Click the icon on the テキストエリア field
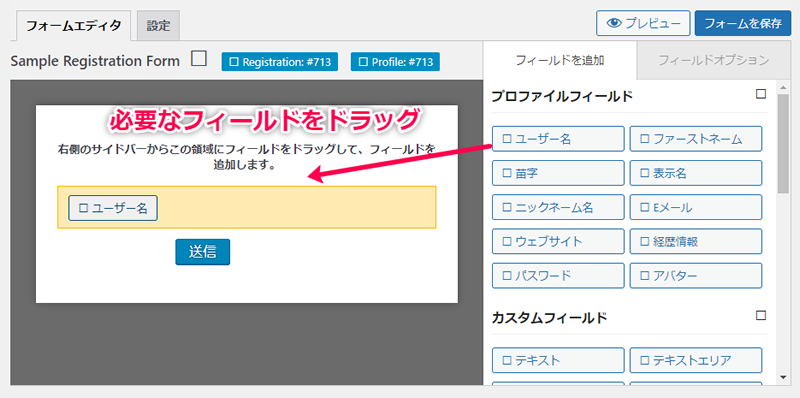 645,360
